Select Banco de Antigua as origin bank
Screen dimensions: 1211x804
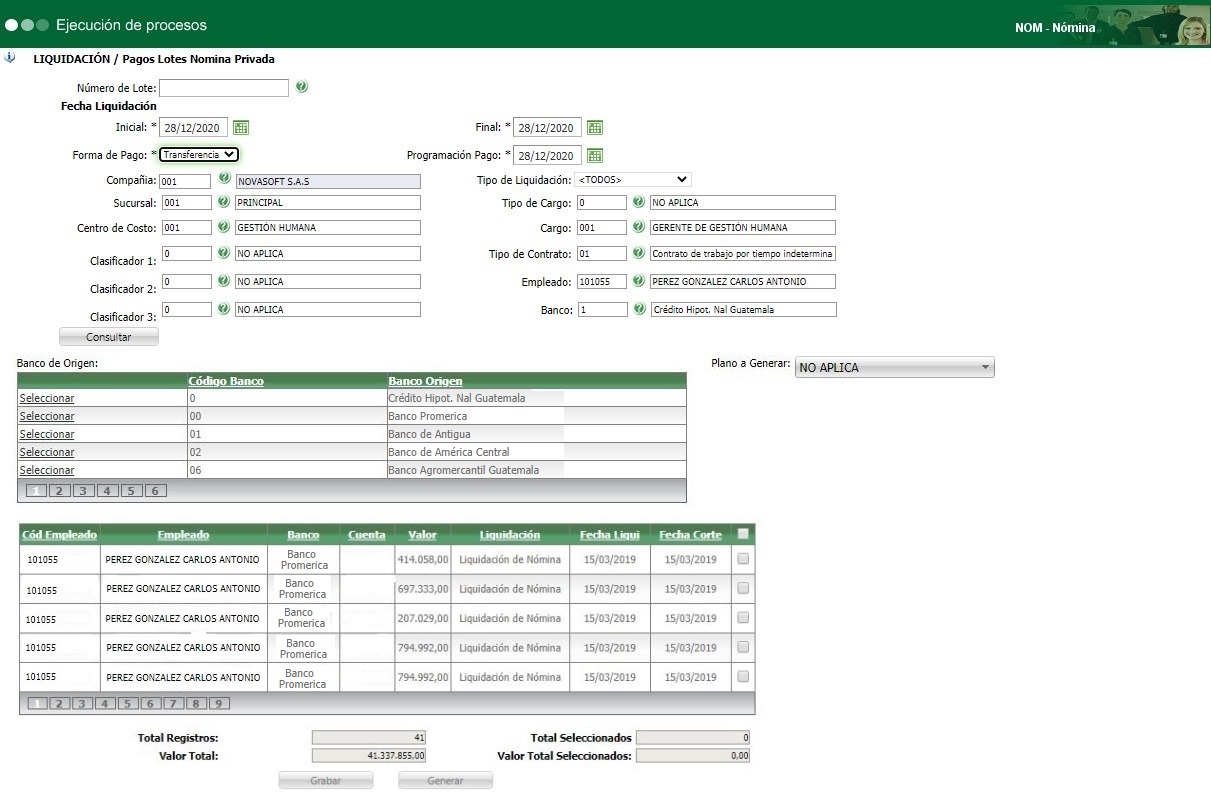47,434
